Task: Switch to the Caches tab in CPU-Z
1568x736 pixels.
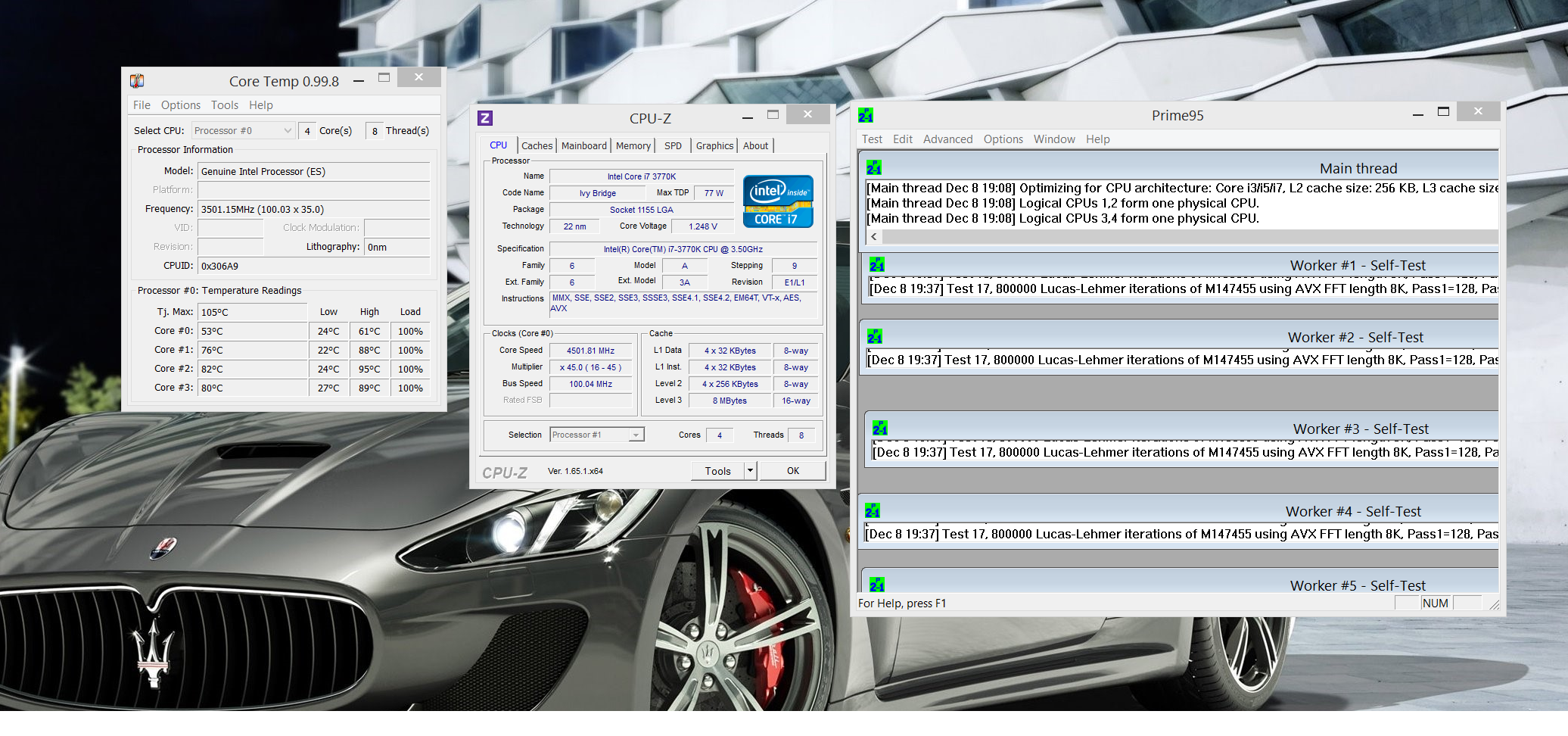Action: click(x=537, y=146)
